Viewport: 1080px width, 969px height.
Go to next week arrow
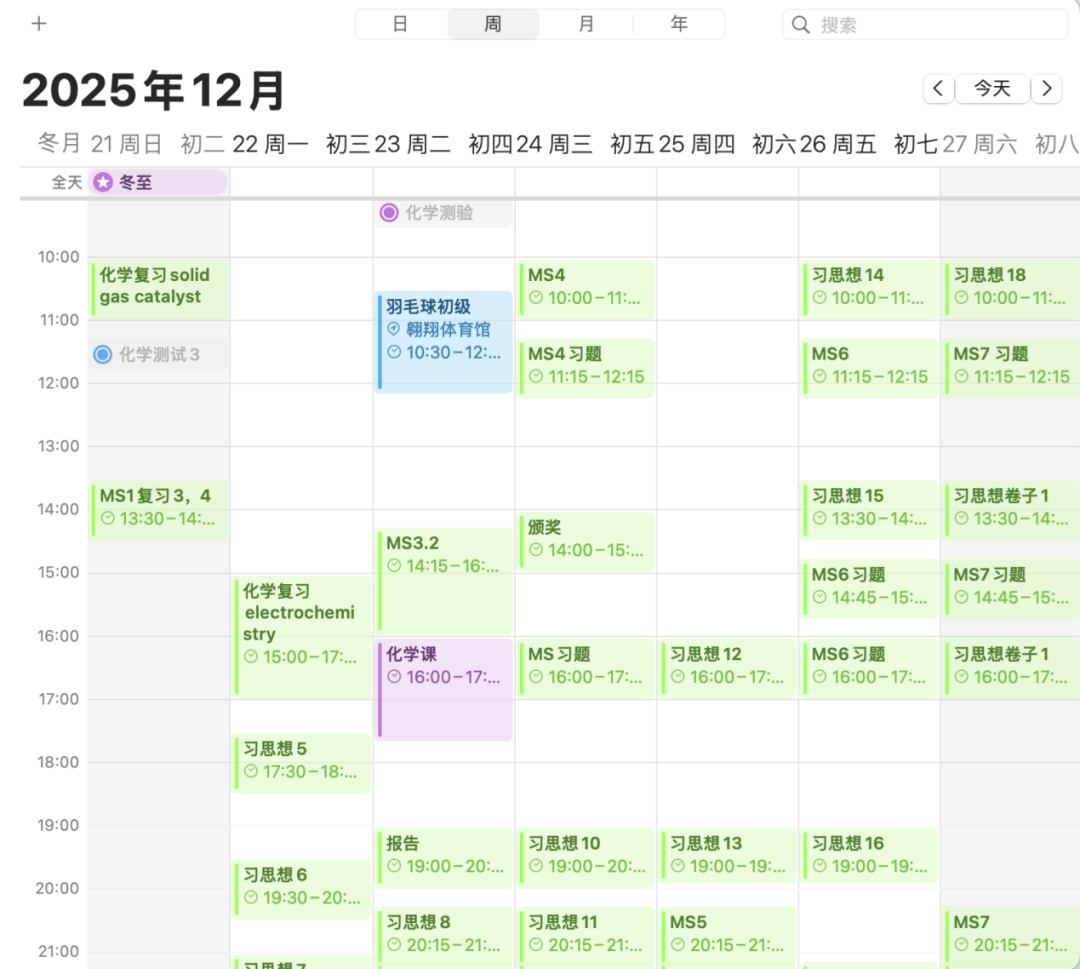pos(1047,88)
